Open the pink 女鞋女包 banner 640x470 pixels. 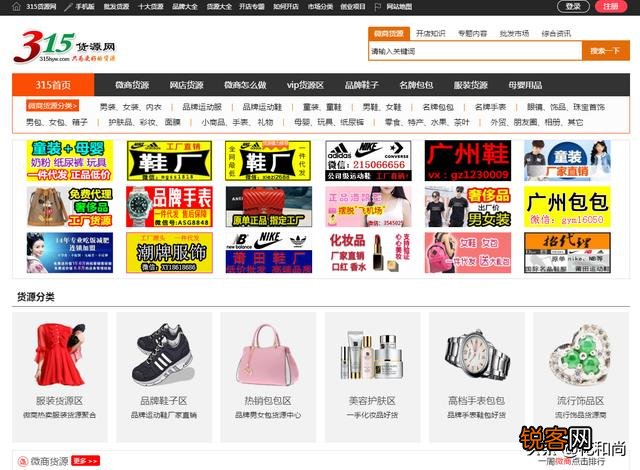tap(468, 253)
